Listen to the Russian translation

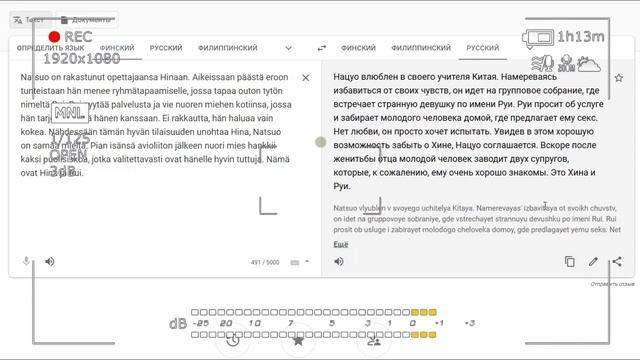pos(339,261)
